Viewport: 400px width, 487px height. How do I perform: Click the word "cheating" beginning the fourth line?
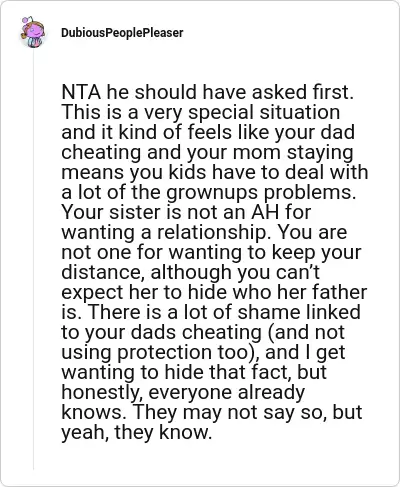[101, 152]
